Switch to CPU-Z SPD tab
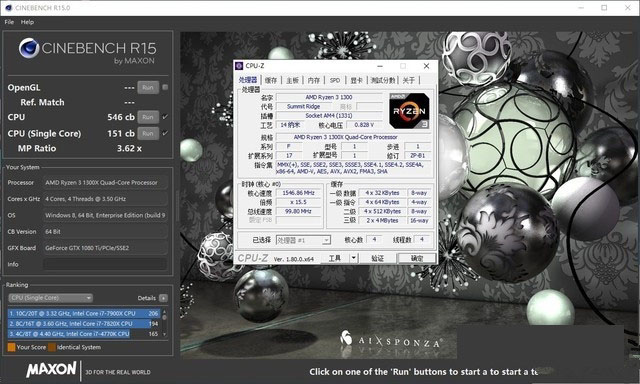This screenshot has height=384, width=640. pyautogui.click(x=335, y=80)
